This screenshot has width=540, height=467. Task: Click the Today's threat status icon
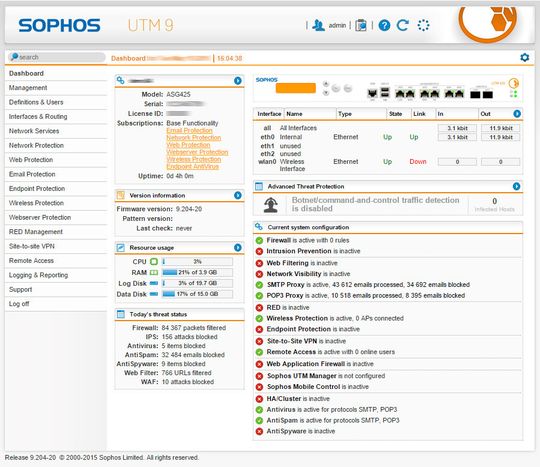(x=121, y=314)
